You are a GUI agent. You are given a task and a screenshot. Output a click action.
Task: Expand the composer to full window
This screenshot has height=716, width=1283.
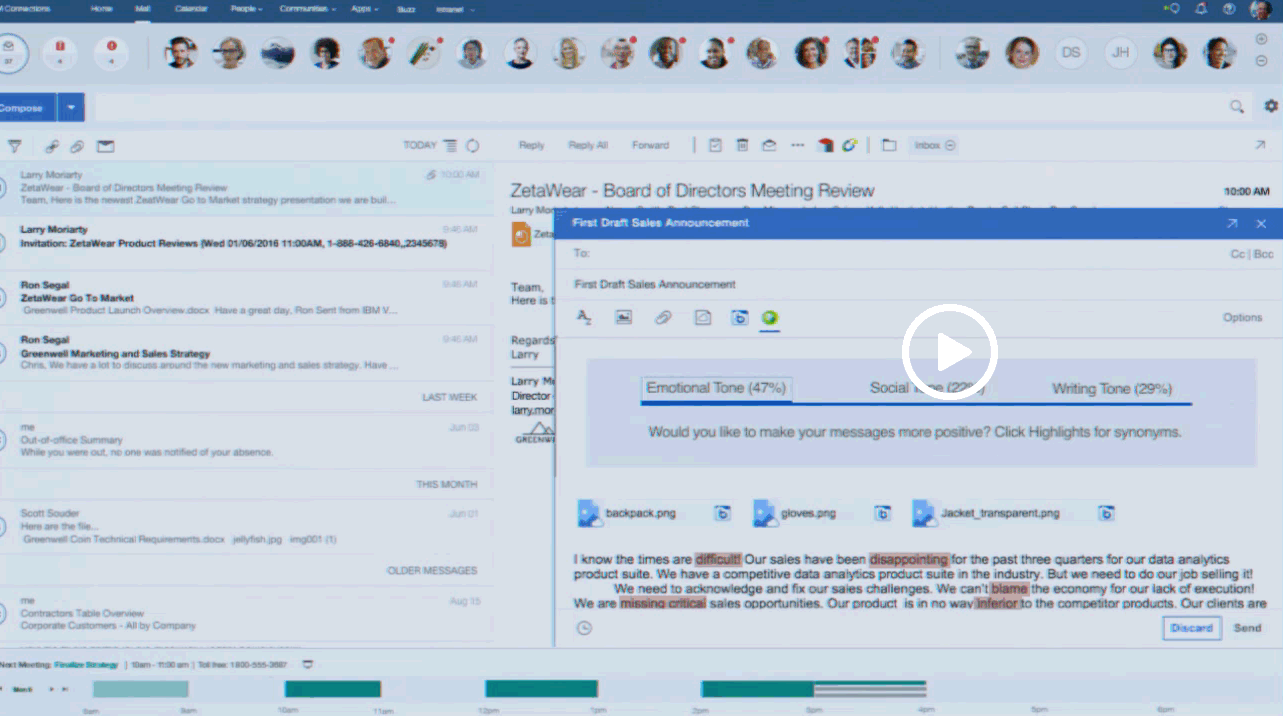1232,224
